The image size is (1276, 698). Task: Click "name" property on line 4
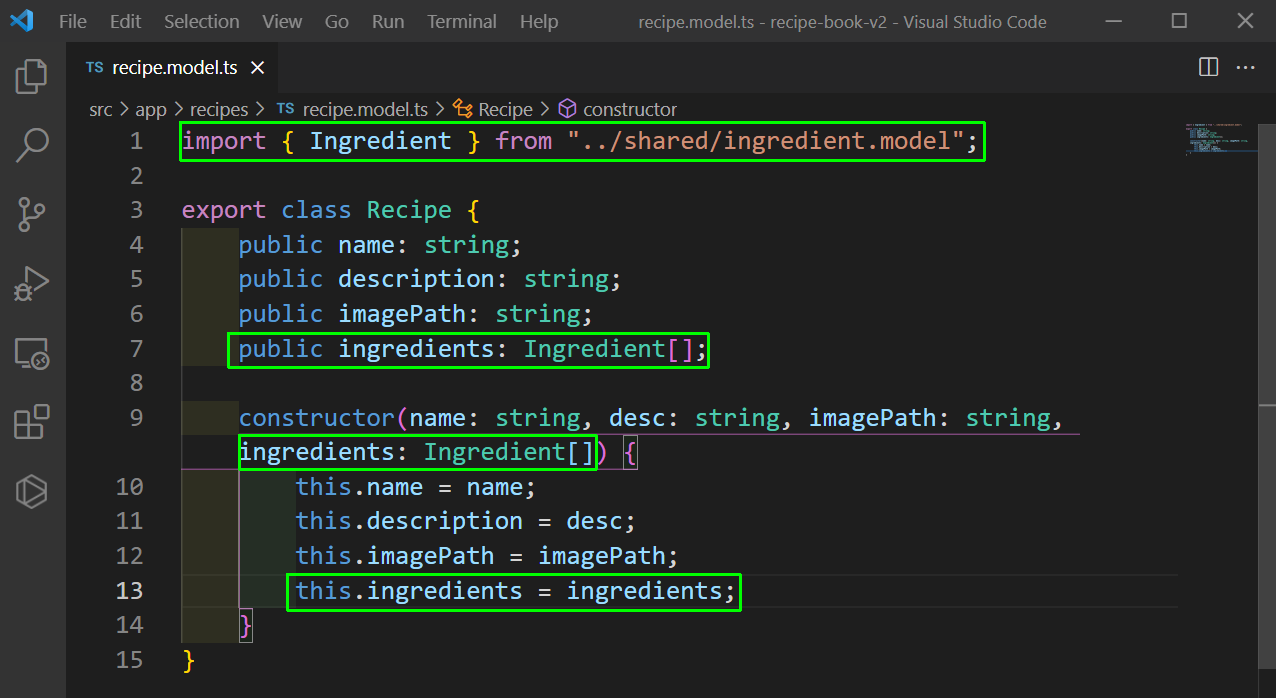pos(366,245)
